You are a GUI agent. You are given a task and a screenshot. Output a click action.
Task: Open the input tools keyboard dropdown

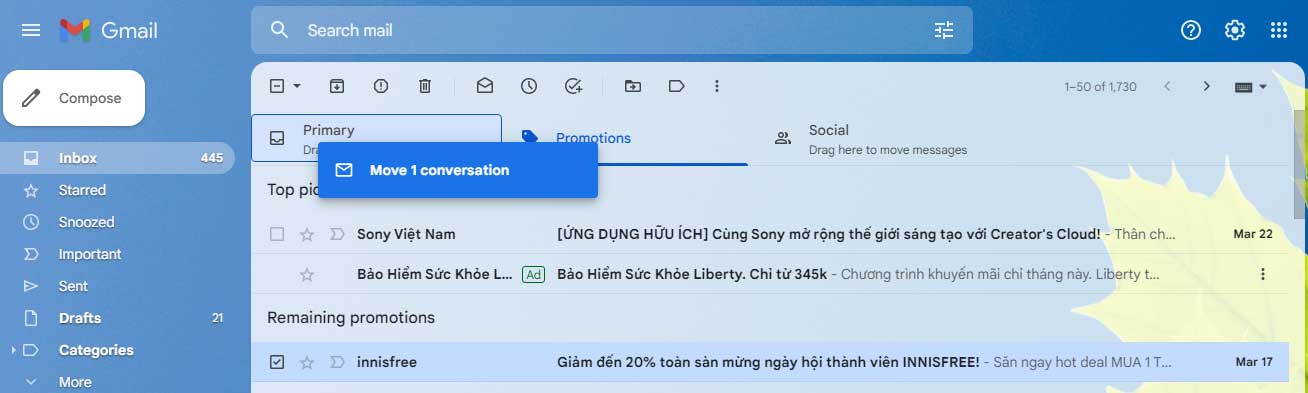pos(1251,87)
